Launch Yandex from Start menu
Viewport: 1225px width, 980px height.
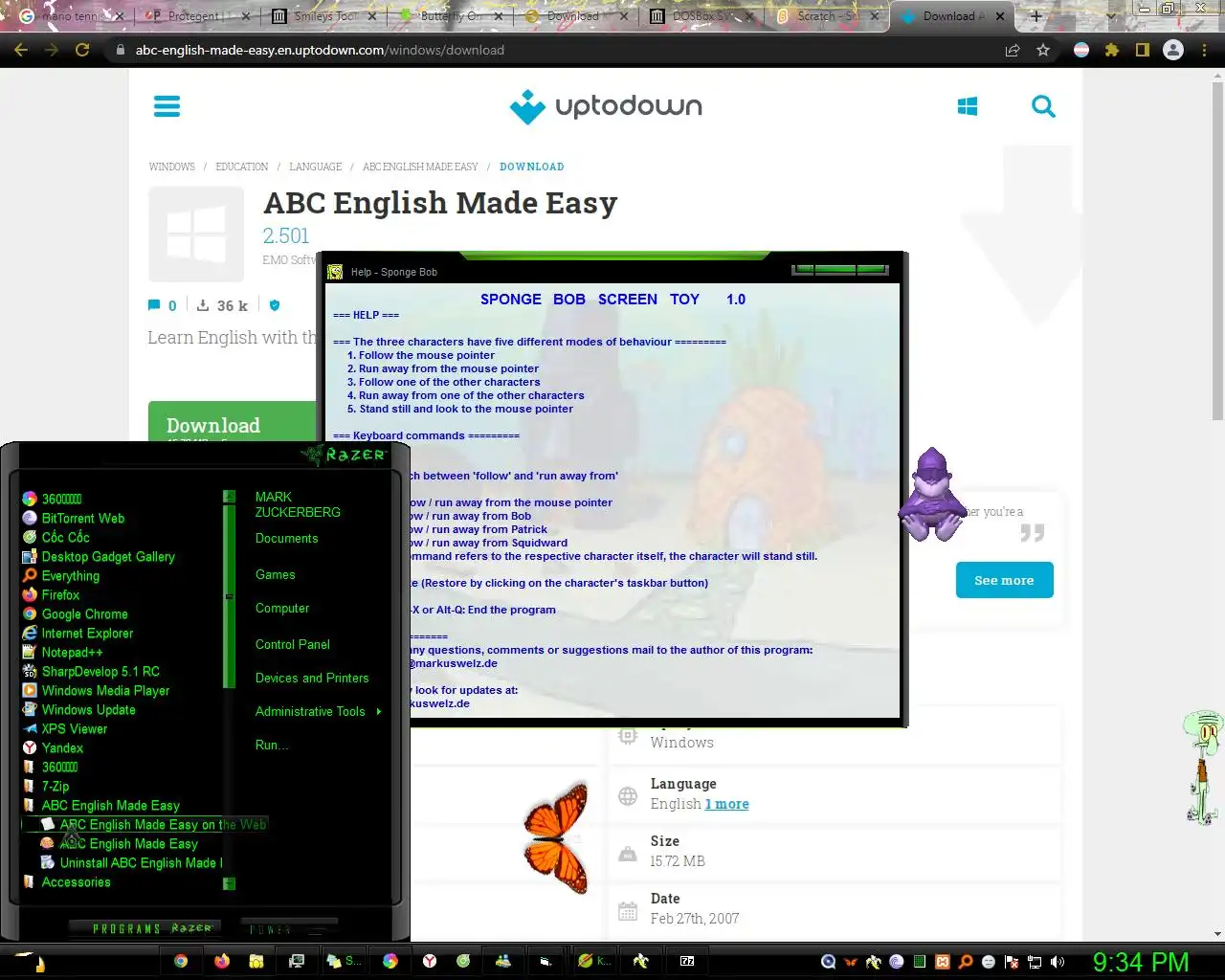62,747
